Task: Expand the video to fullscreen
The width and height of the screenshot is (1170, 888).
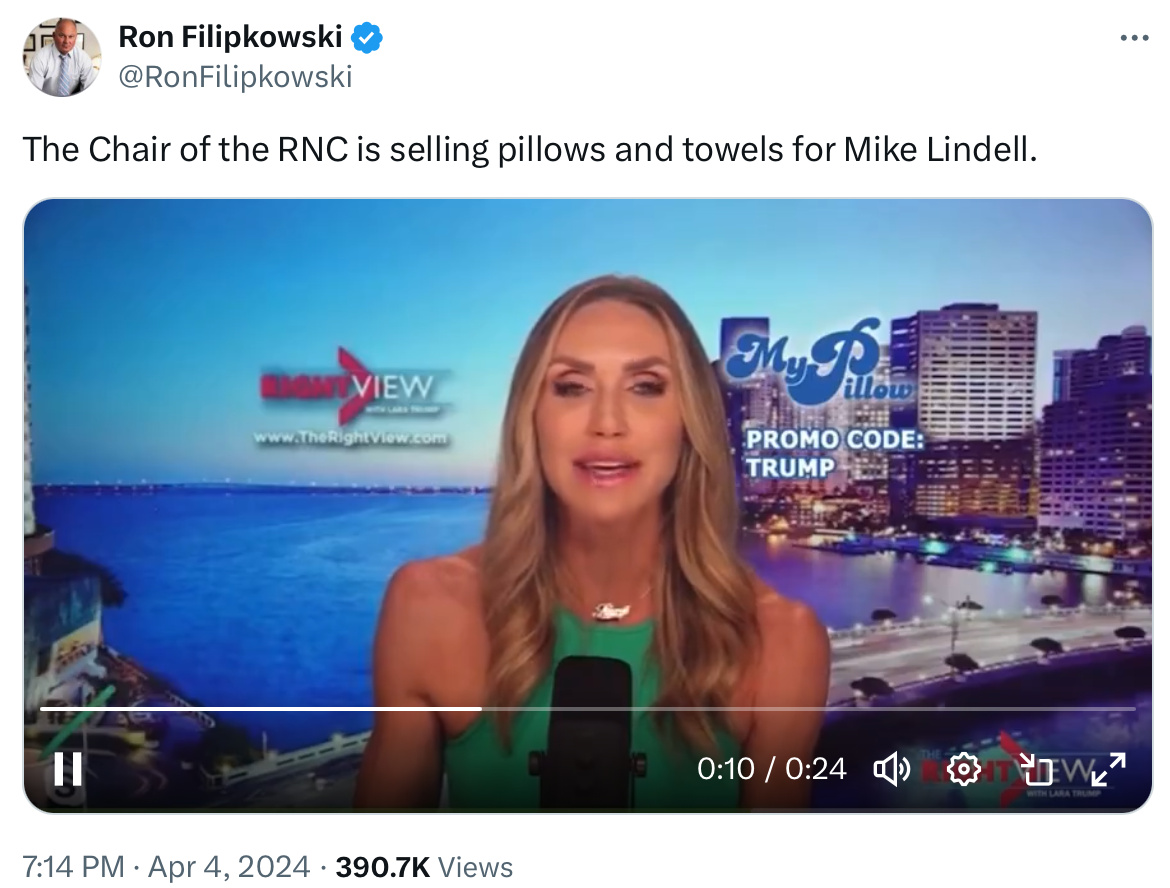Action: [1108, 769]
